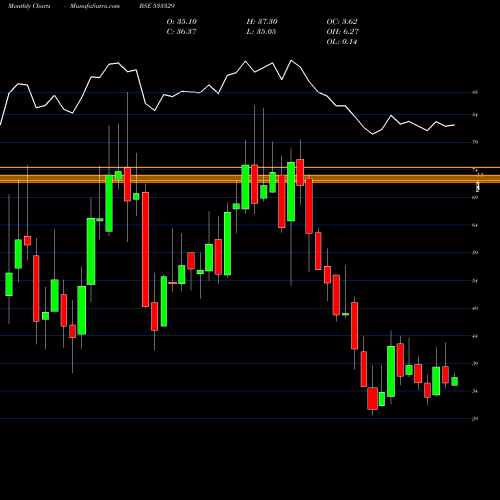Click the thick orange horizontal resistance band
This screenshot has height=500, width=500.
coord(250,179)
